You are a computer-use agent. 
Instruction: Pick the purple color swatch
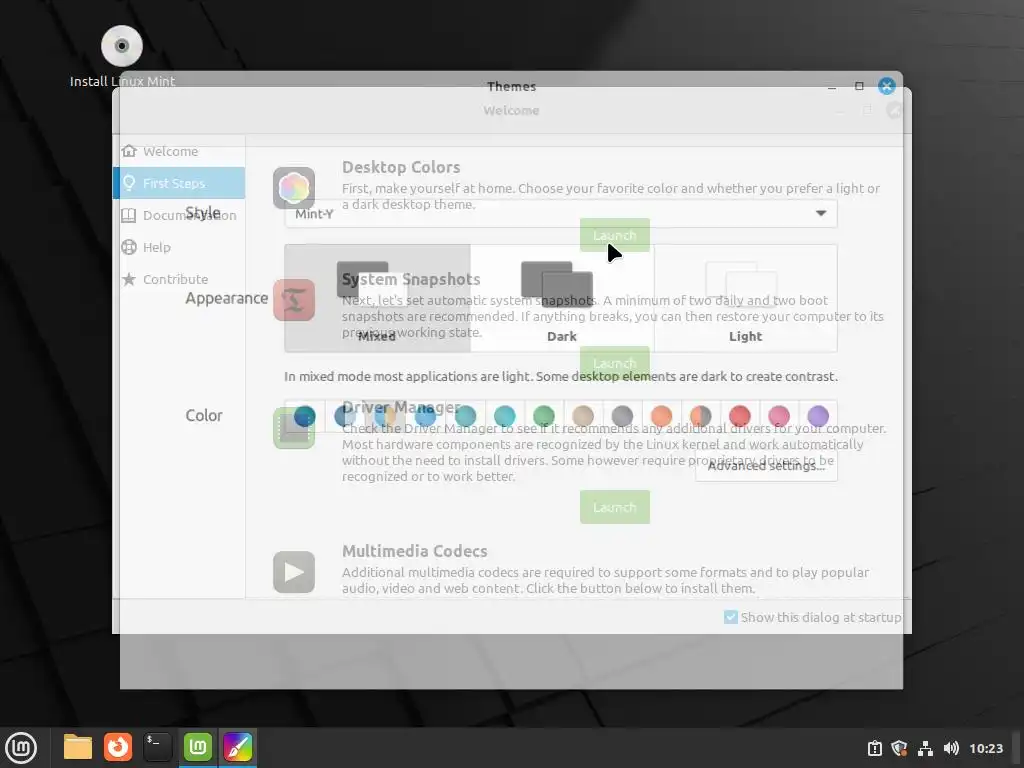(818, 416)
